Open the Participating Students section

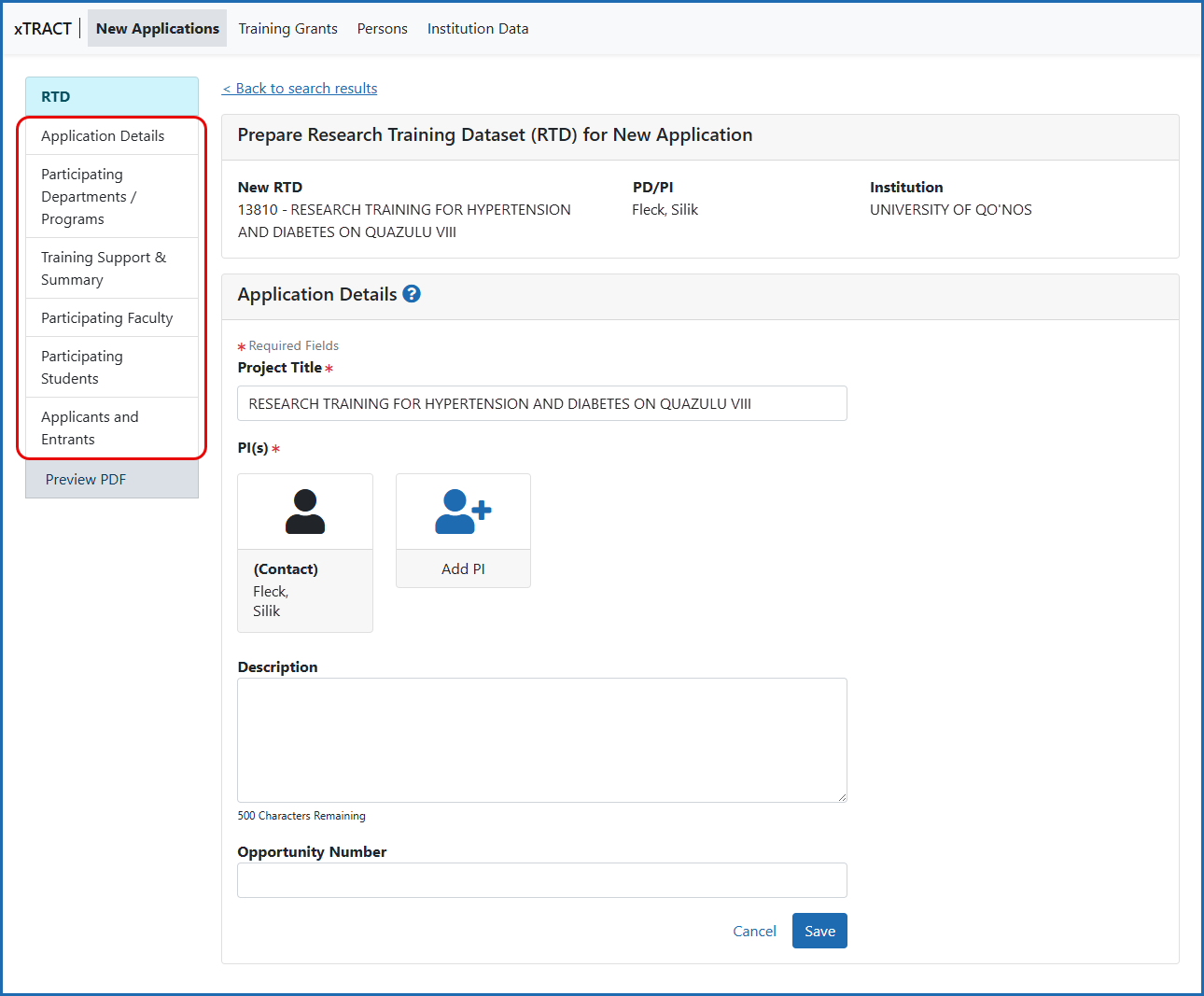click(82, 367)
